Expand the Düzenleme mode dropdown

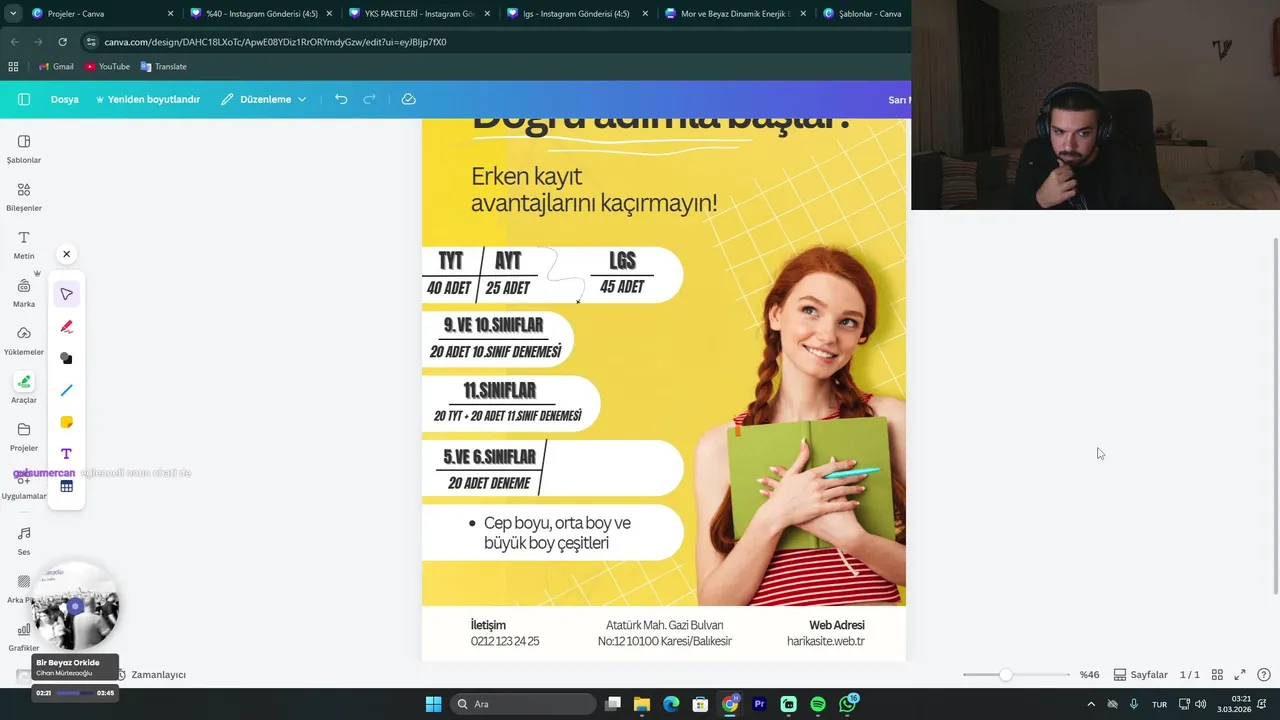click(264, 99)
